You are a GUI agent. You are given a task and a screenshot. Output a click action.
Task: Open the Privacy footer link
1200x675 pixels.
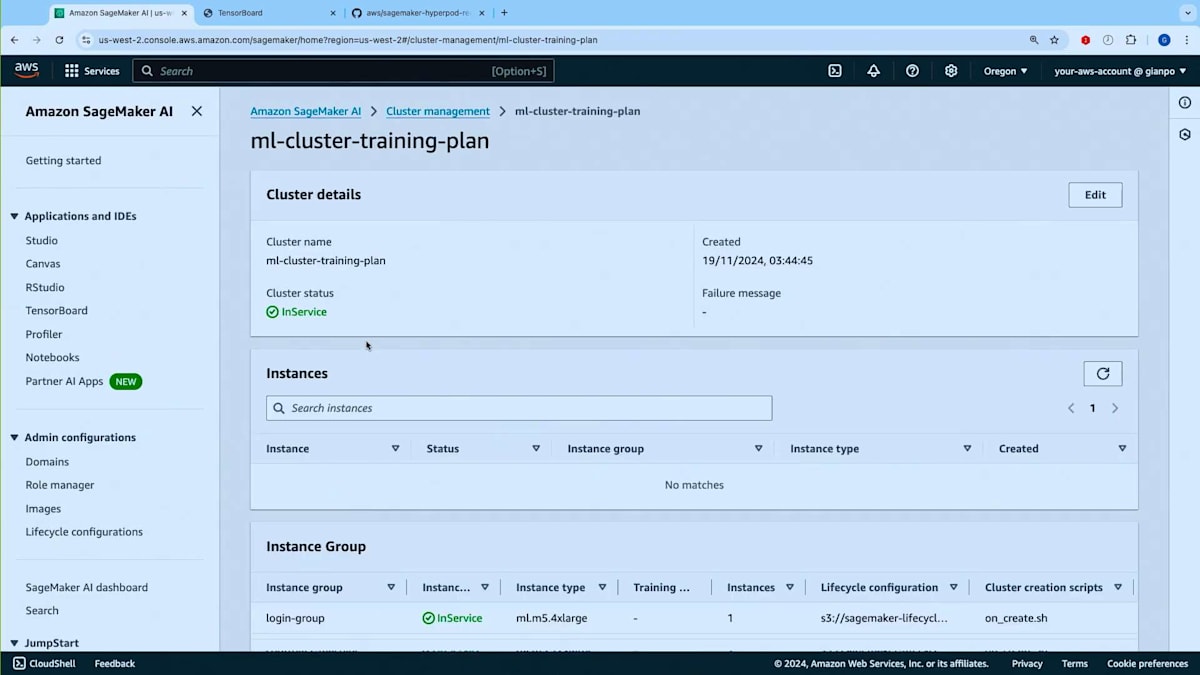tap(1027, 663)
